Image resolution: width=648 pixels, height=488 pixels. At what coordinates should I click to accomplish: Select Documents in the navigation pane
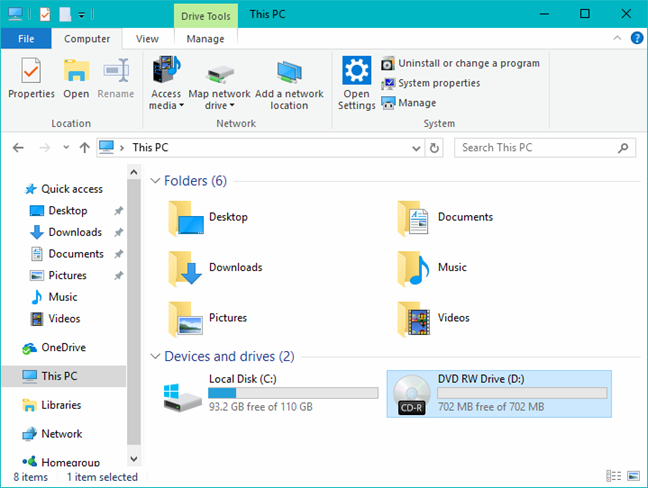67,254
